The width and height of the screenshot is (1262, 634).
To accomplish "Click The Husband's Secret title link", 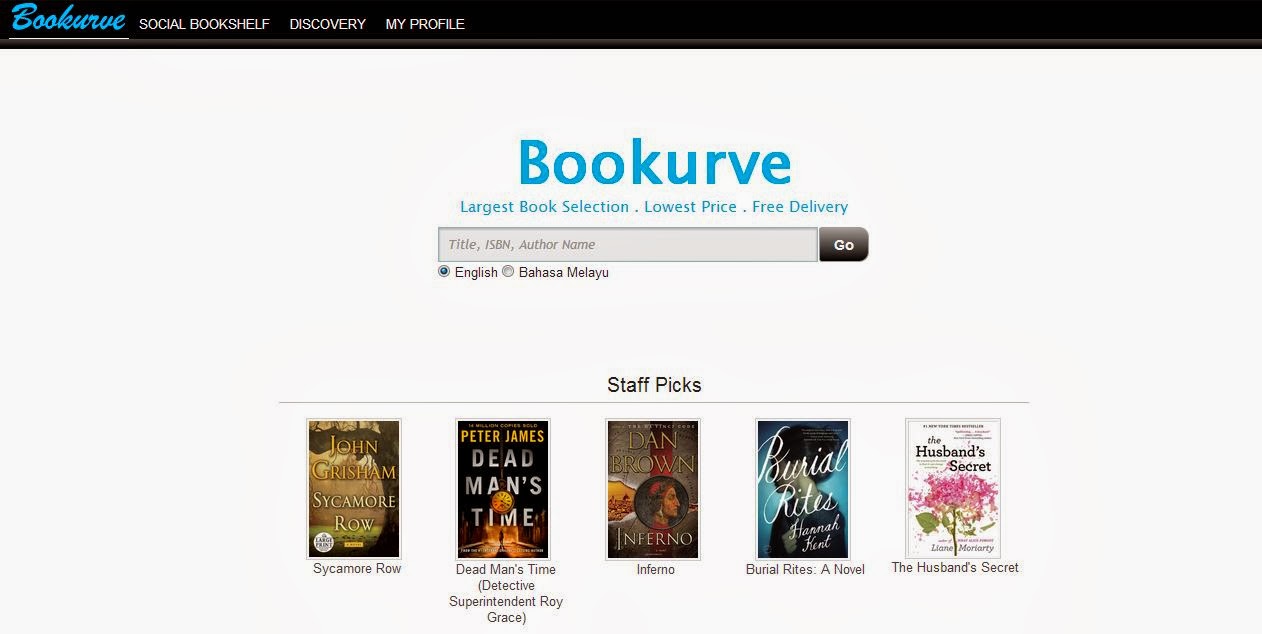I will pyautogui.click(x=955, y=568).
